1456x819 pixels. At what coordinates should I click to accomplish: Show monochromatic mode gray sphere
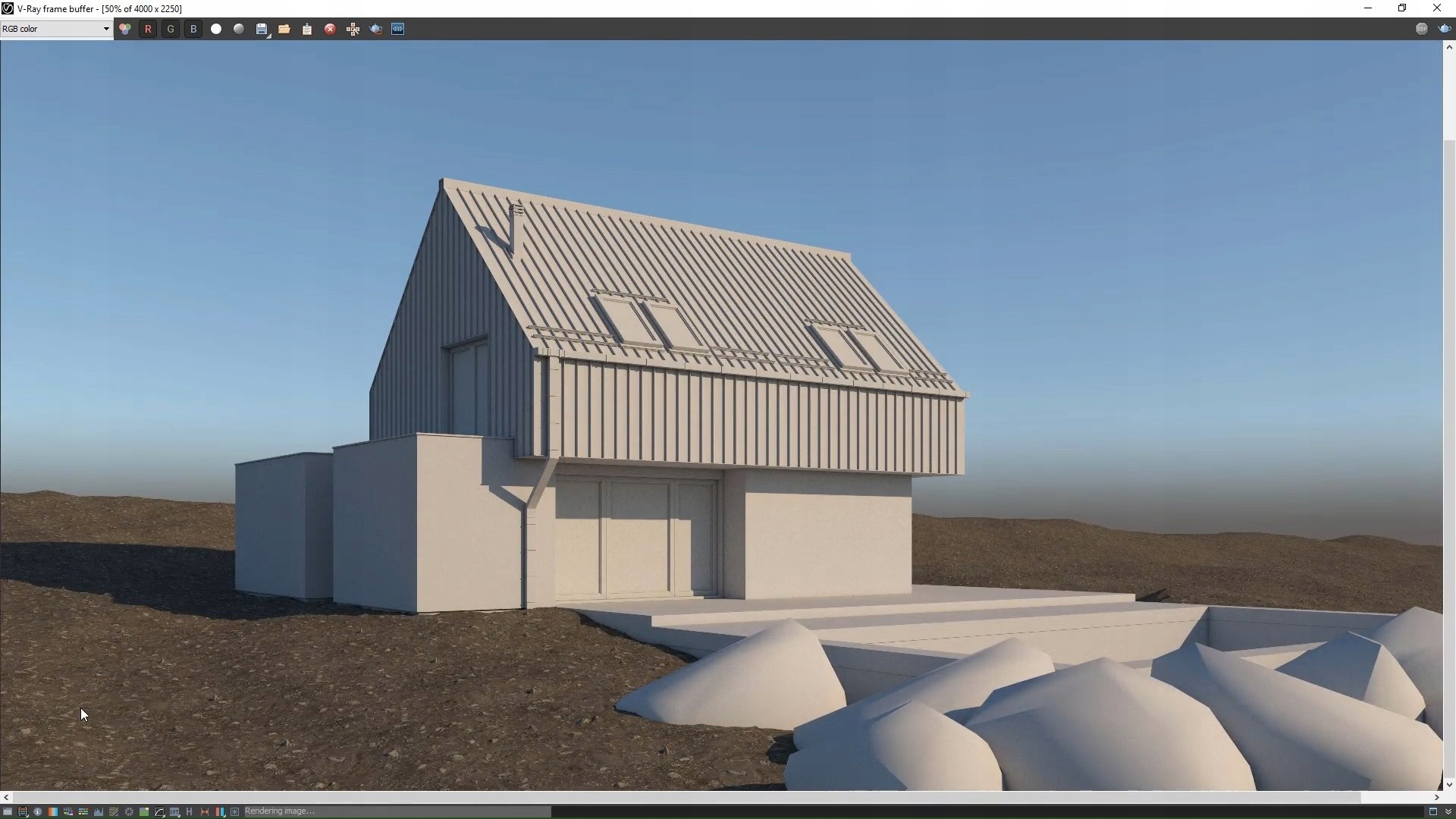pos(239,29)
